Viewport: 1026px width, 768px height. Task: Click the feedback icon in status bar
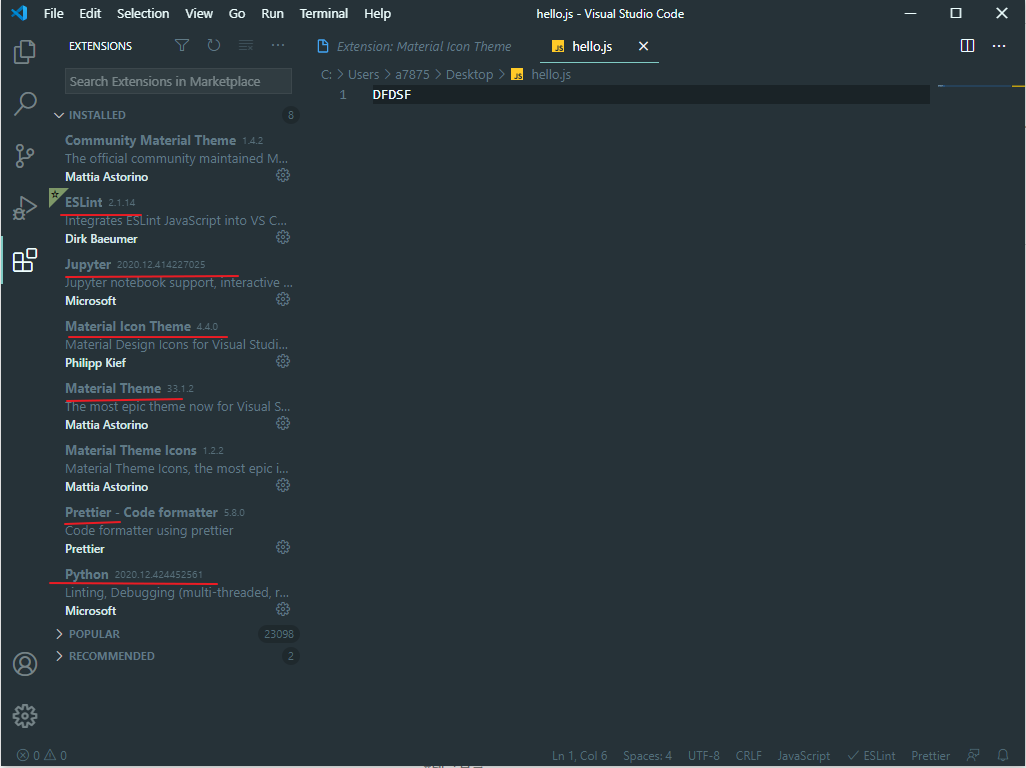pyautogui.click(x=974, y=756)
